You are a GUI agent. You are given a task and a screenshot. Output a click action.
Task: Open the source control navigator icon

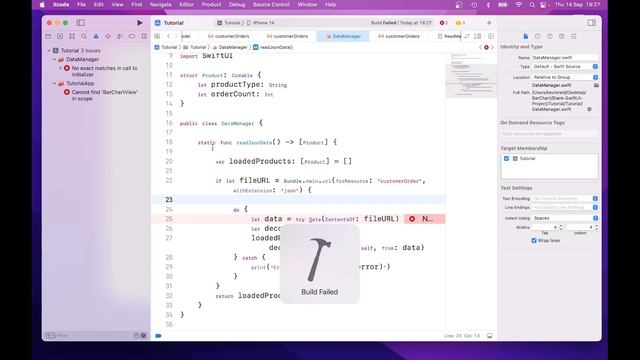pyautogui.click(x=60, y=36)
